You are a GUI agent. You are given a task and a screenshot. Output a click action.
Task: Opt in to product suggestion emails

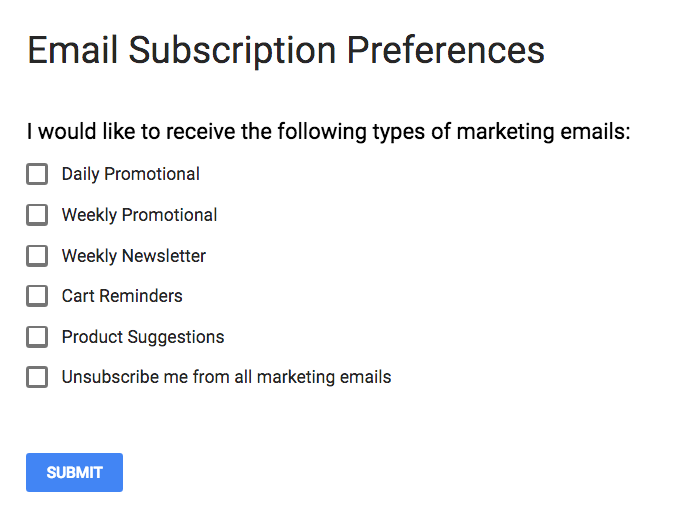[37, 337]
